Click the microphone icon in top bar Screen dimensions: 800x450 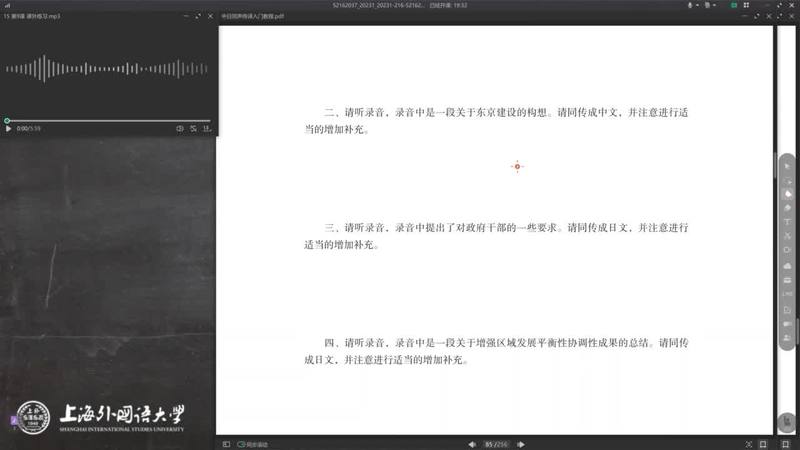click(690, 5)
